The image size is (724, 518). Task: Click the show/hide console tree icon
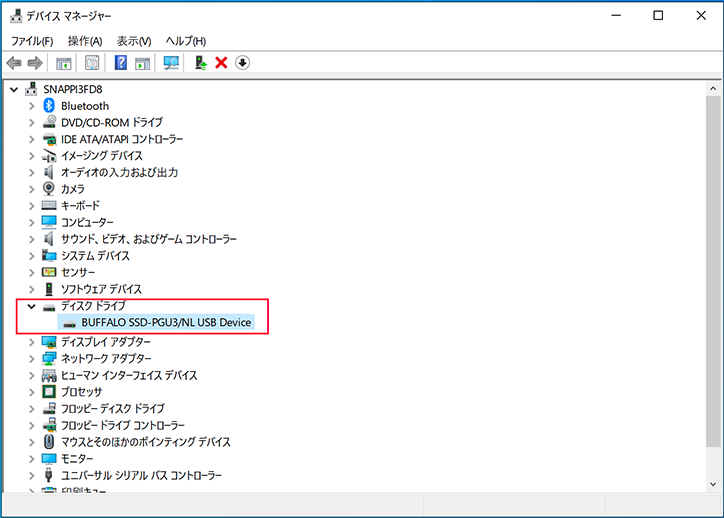click(64, 63)
